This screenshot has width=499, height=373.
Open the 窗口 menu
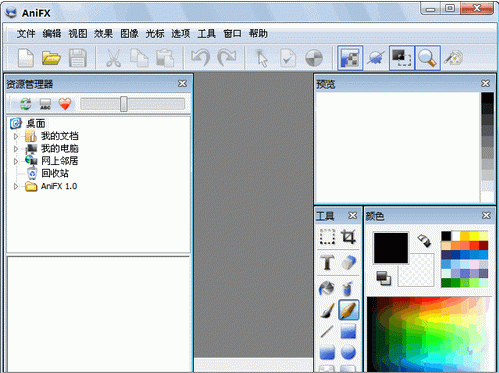point(232,33)
